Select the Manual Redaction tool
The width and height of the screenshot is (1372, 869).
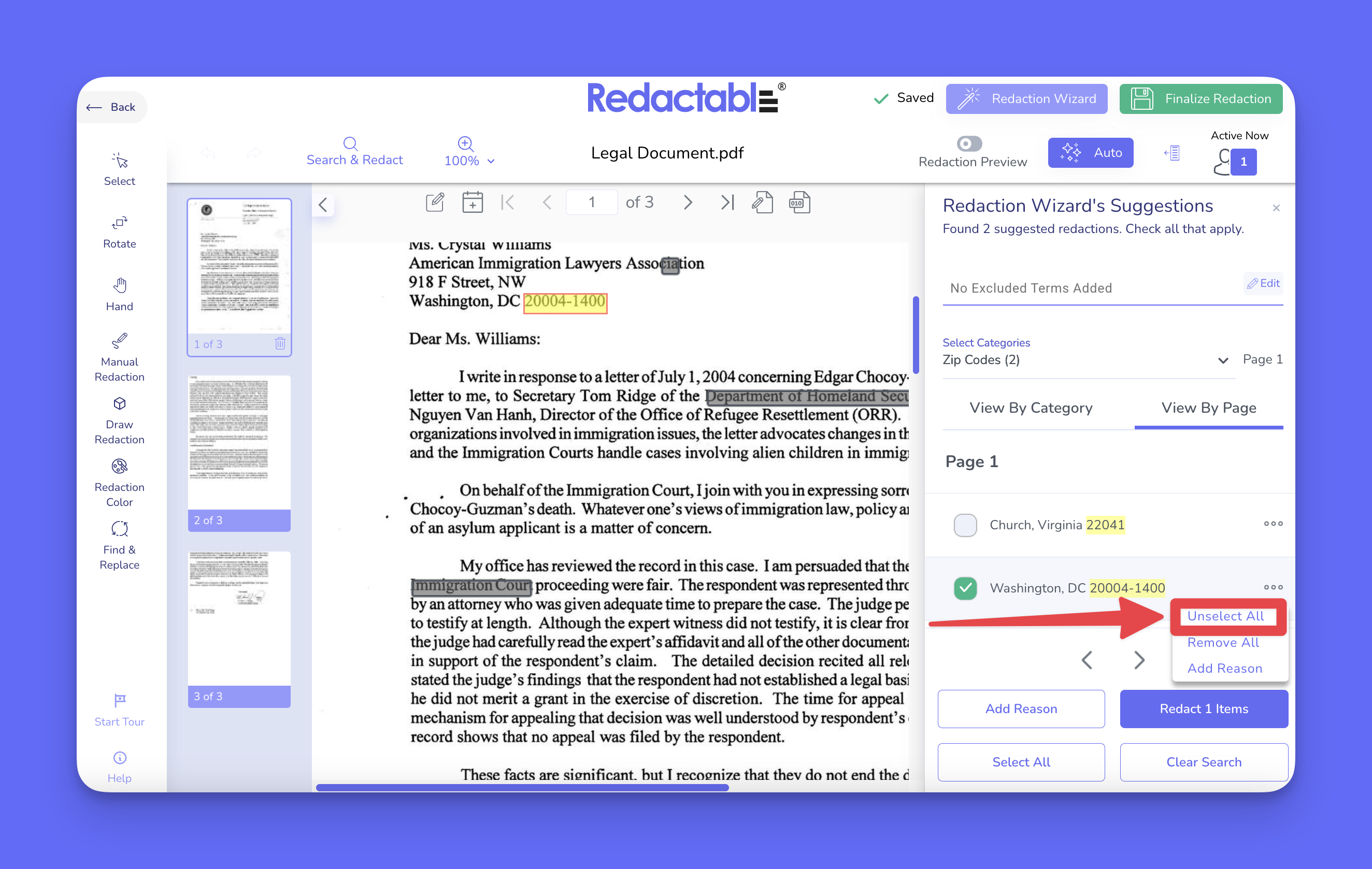119,356
